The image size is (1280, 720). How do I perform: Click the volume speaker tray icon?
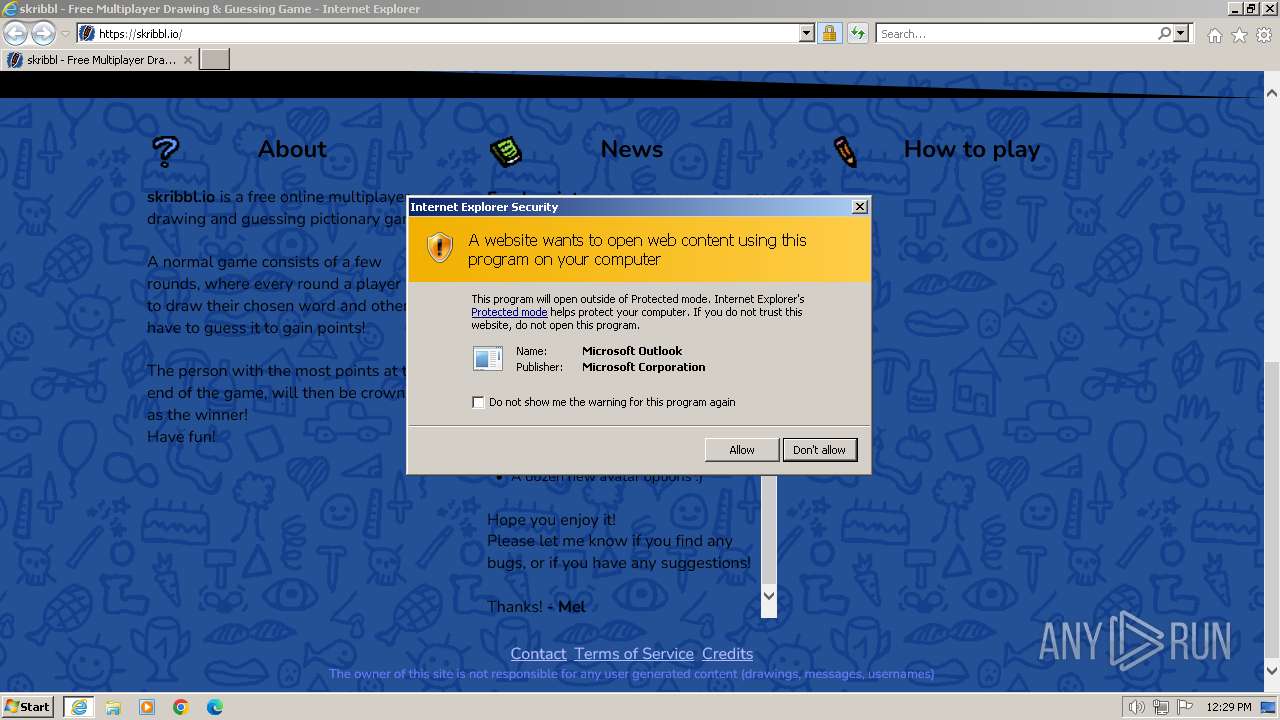coord(1137,707)
